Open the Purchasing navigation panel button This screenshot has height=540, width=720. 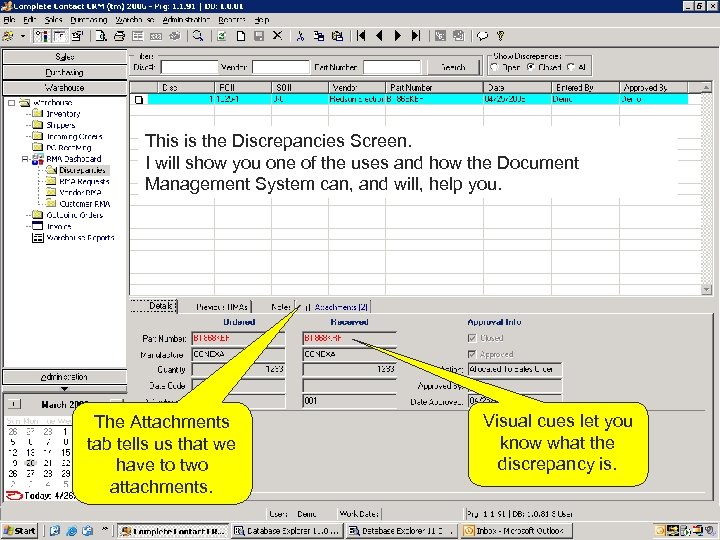[65, 72]
